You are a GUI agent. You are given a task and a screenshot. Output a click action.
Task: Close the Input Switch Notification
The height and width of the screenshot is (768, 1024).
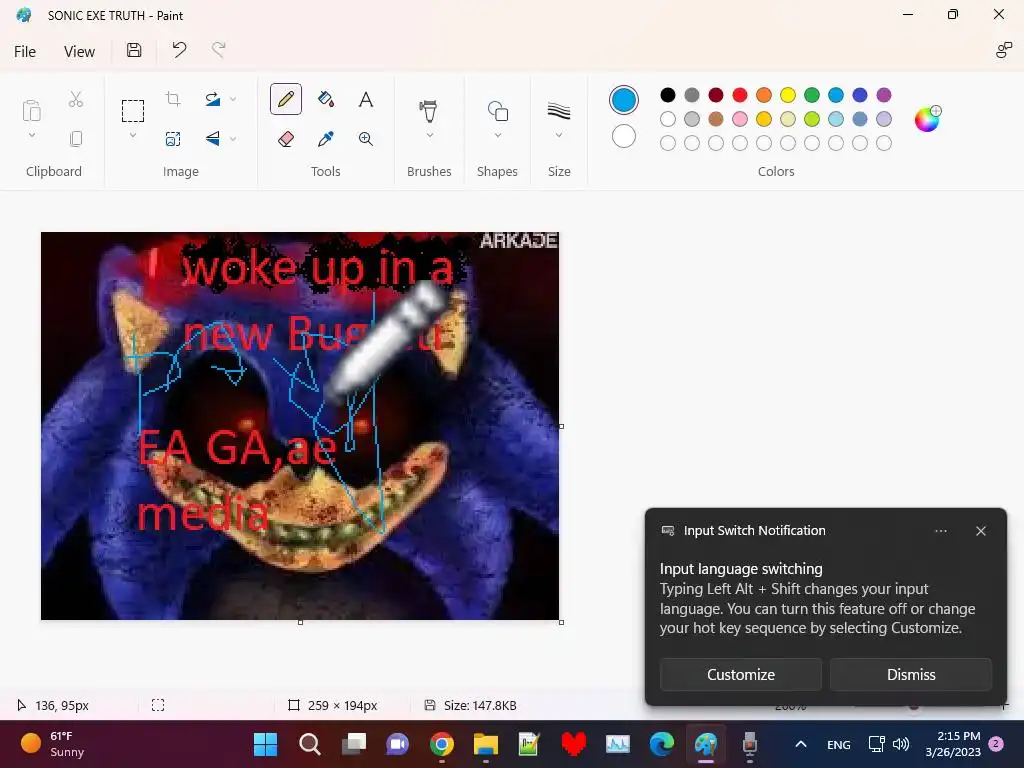(x=981, y=531)
